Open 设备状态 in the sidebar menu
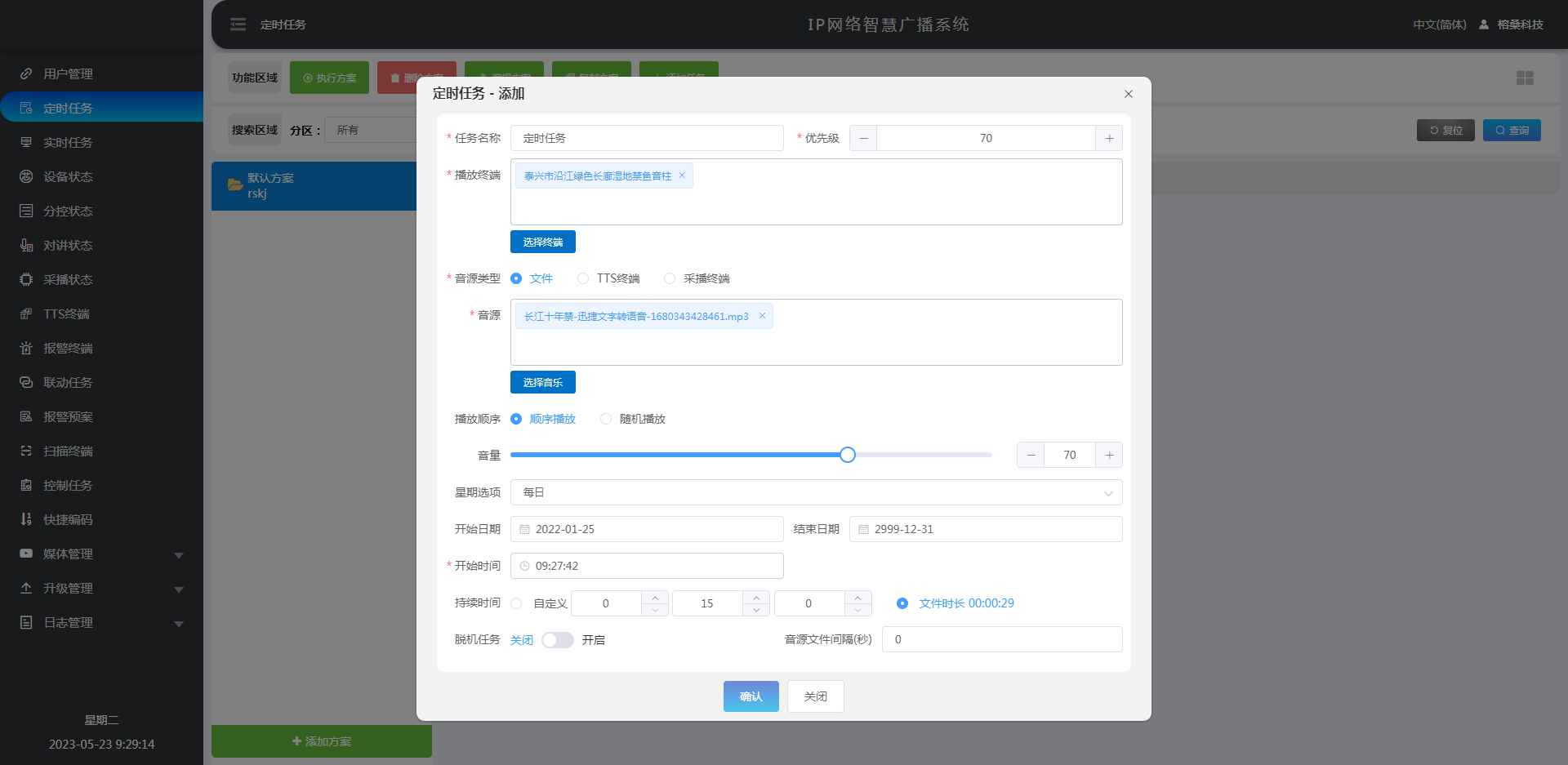The image size is (1568, 765). coord(101,176)
